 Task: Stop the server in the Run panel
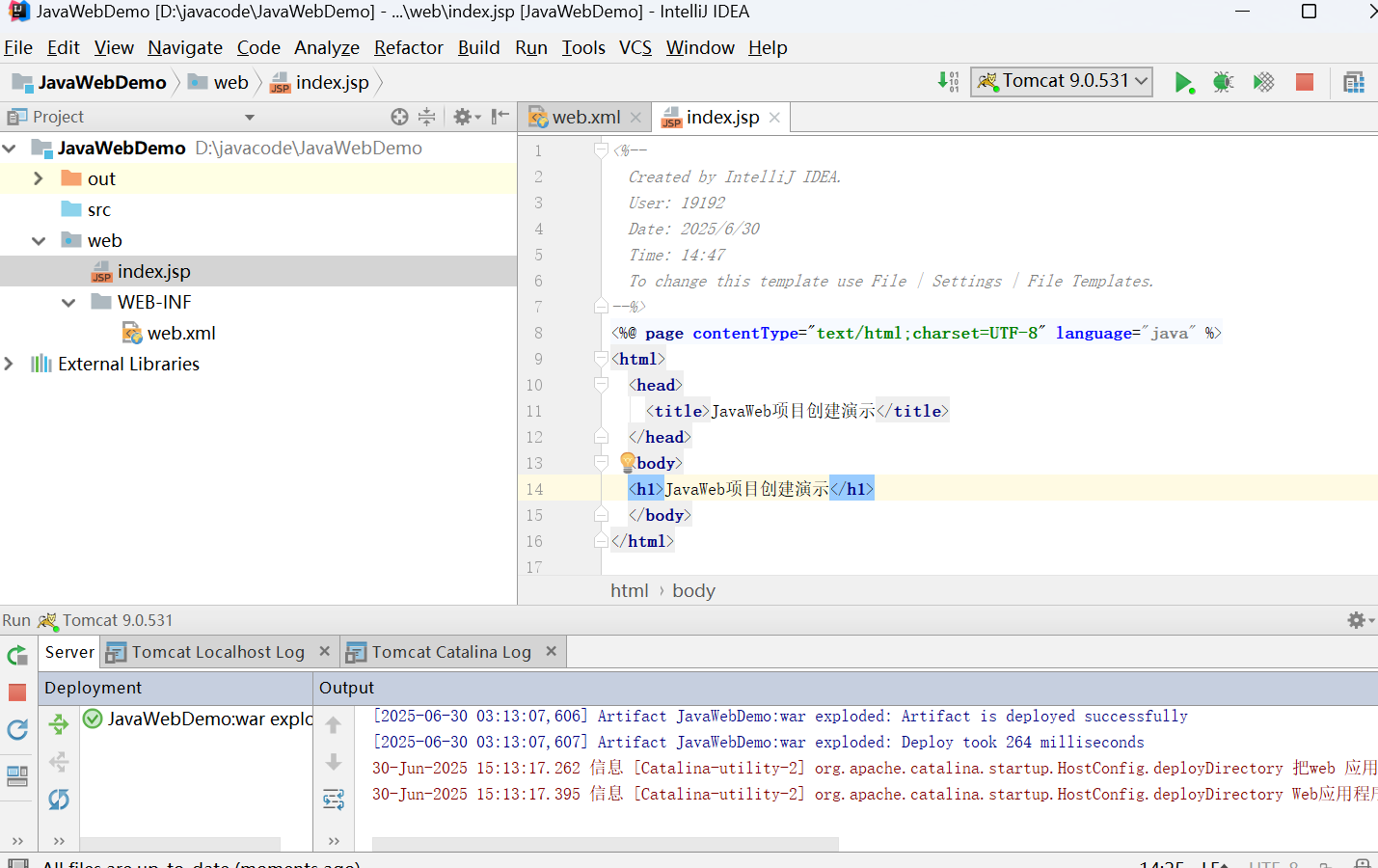click(x=17, y=692)
